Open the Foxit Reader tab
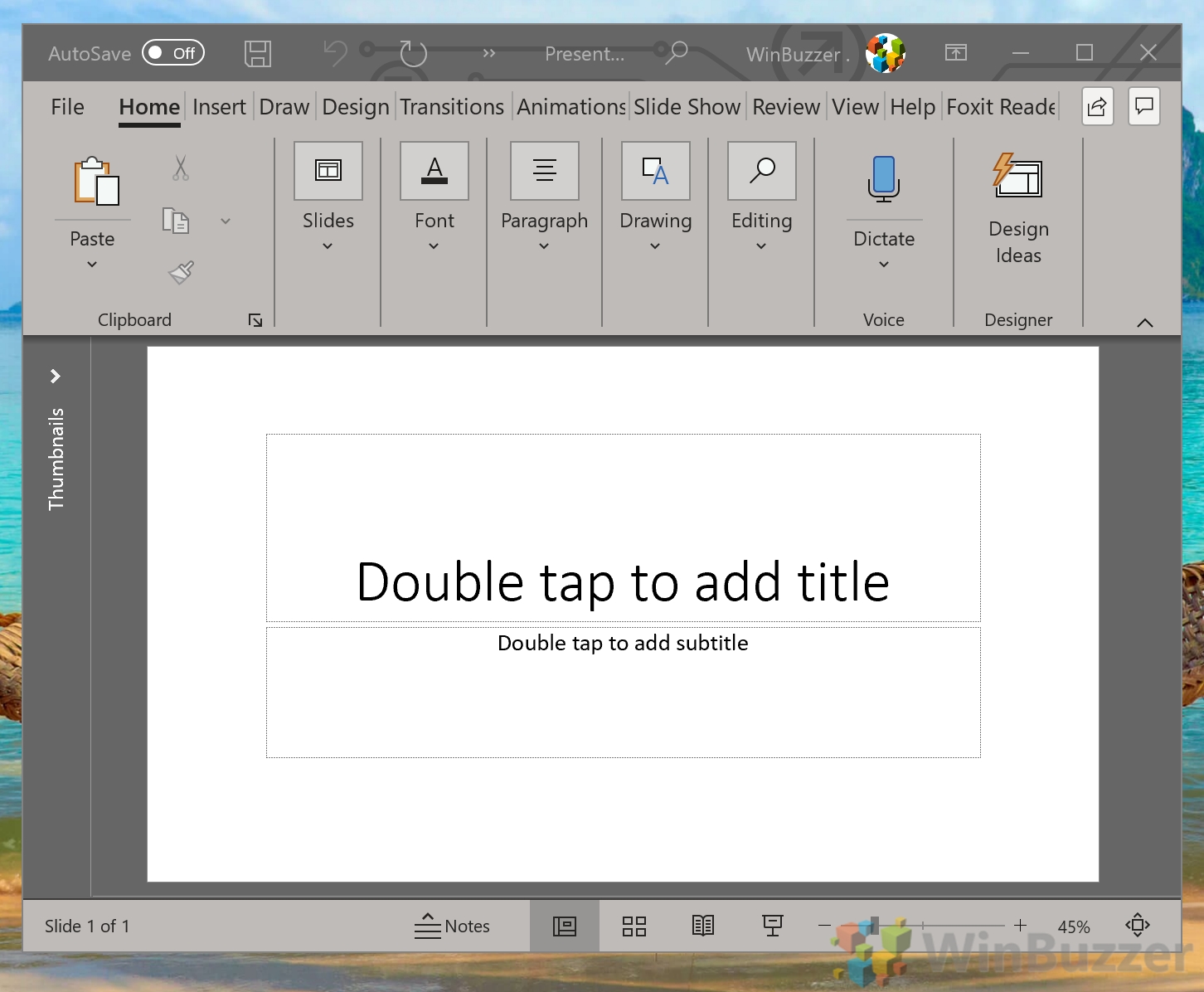This screenshot has height=992, width=1204. (x=1001, y=107)
